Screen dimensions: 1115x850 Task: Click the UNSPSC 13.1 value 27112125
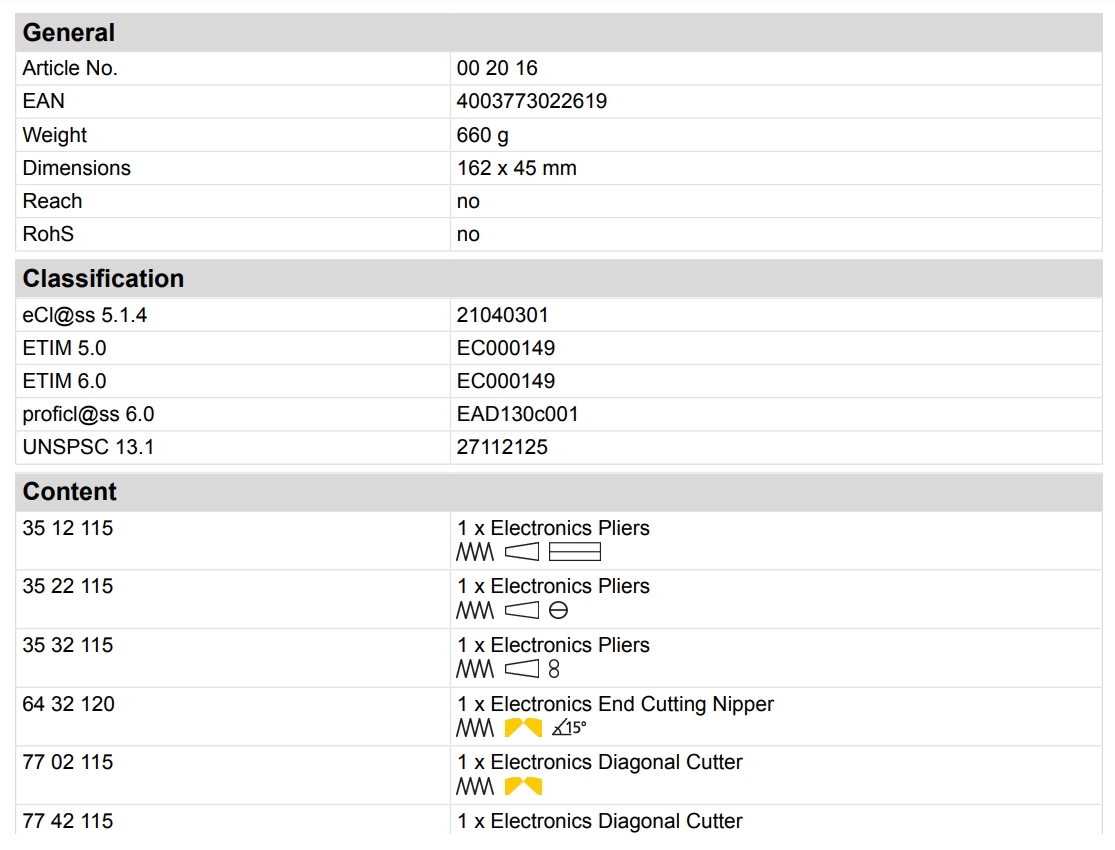point(502,447)
